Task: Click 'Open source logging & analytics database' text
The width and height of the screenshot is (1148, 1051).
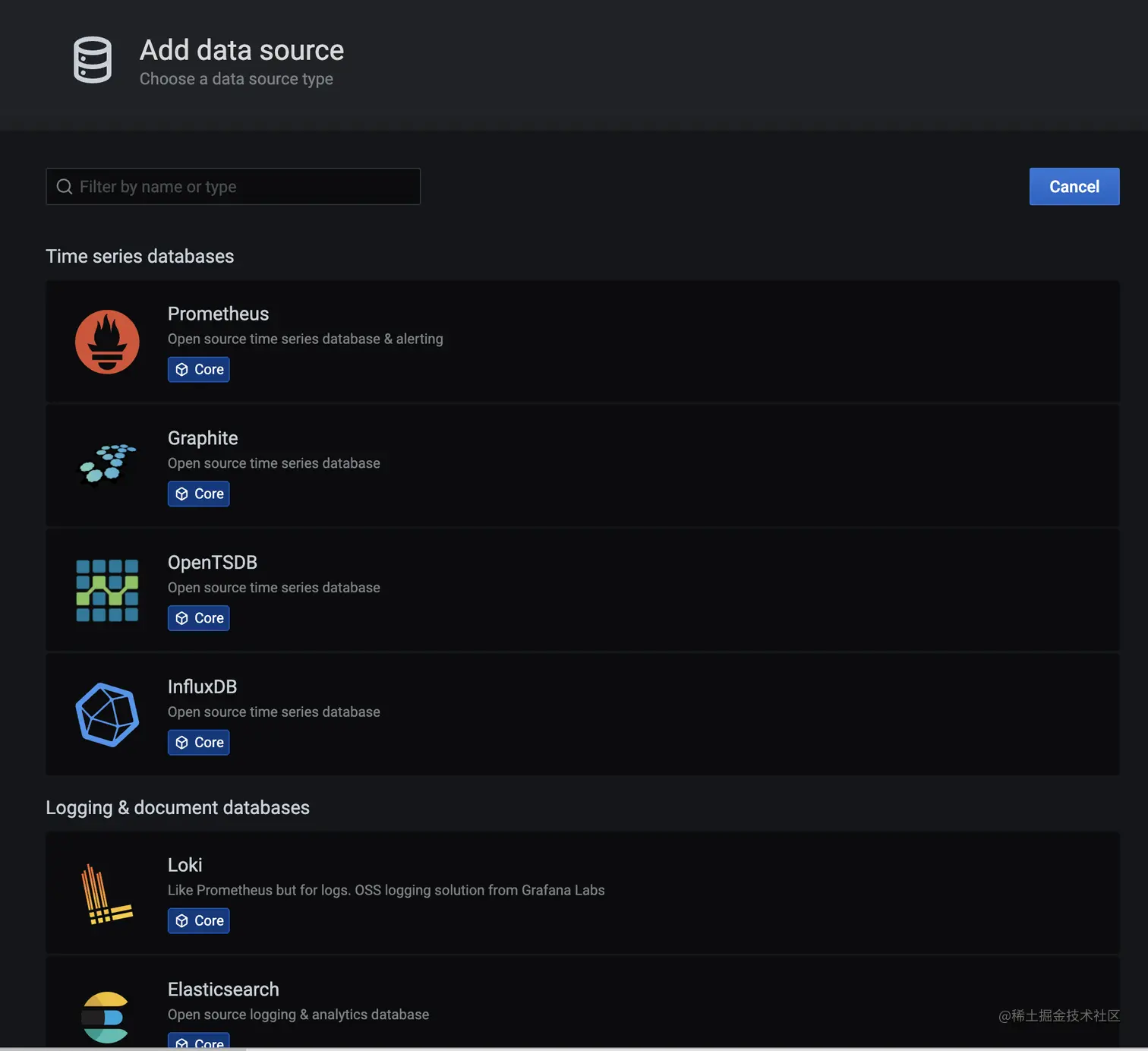Action: [298, 1015]
